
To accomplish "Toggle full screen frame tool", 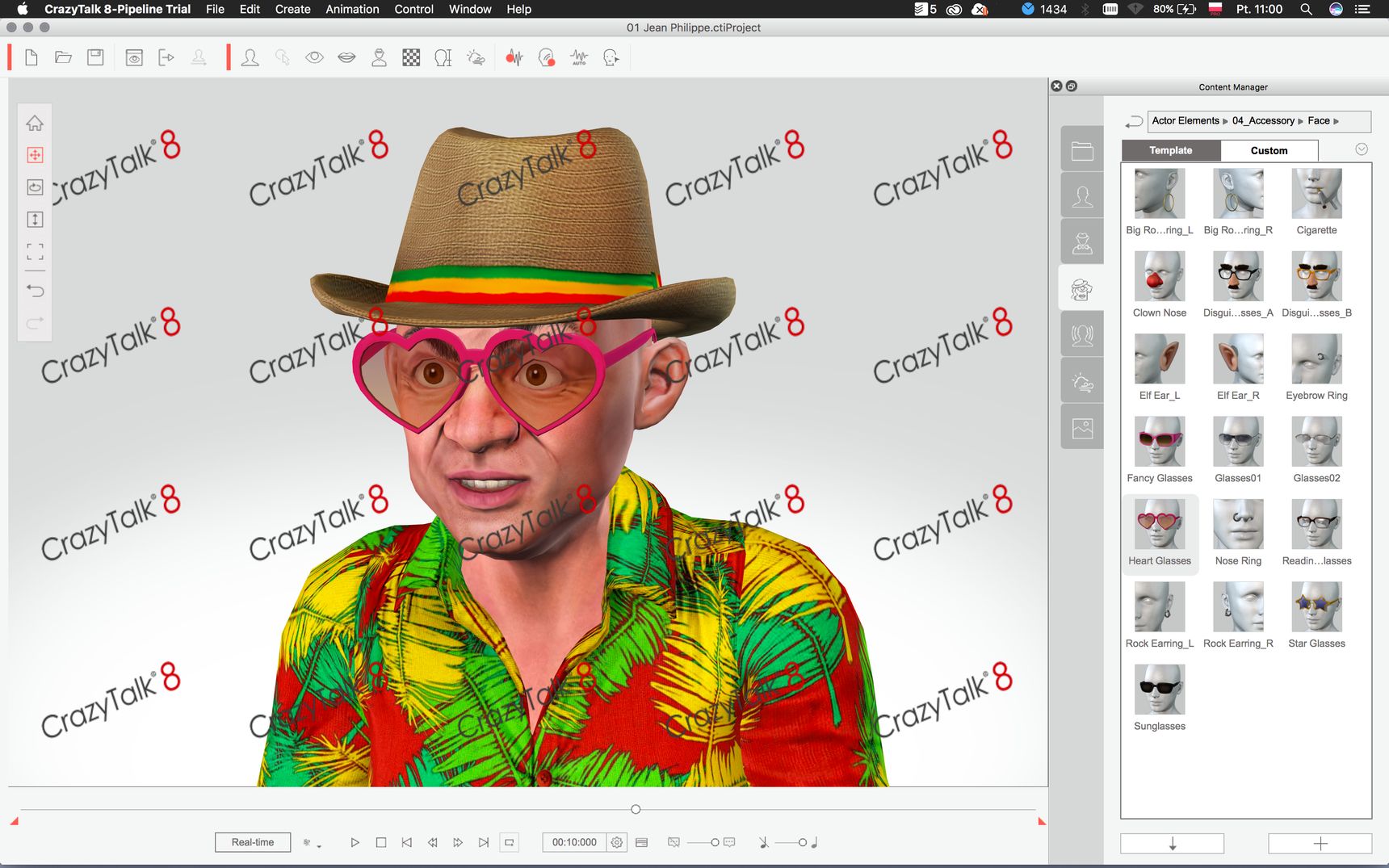I will click(35, 252).
